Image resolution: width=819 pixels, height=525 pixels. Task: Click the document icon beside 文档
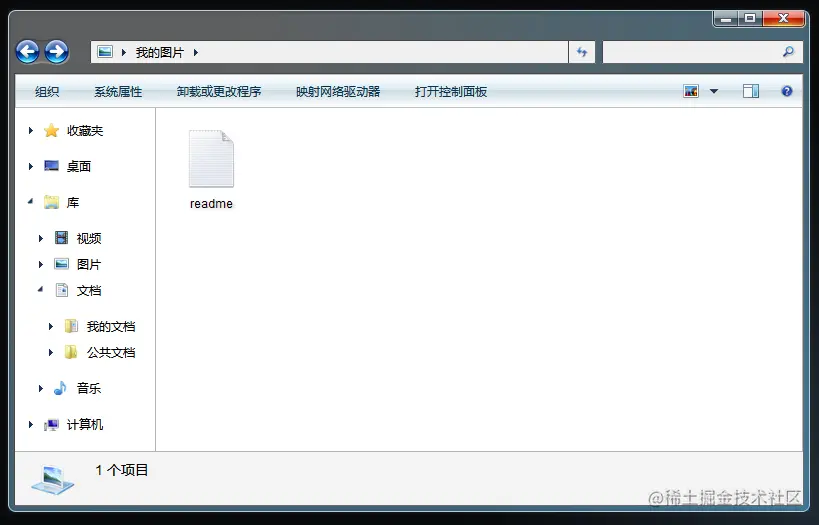(62, 290)
